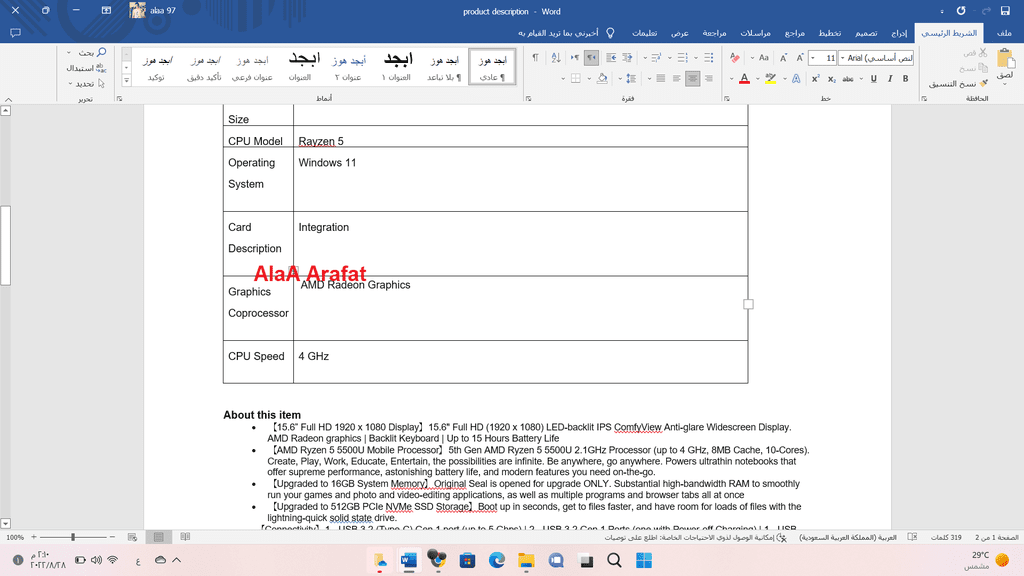The width and height of the screenshot is (1024, 576).
Task: Open bullets library dropdown arrow
Action: click(x=696, y=58)
